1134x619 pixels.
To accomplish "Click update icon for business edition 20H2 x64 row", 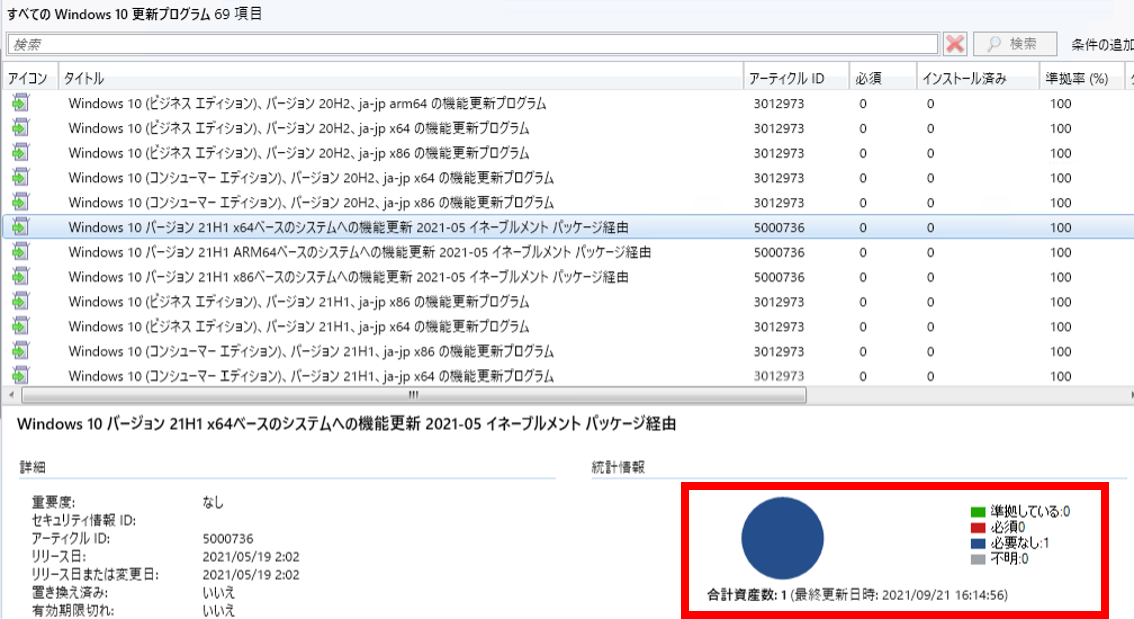I will [20, 128].
